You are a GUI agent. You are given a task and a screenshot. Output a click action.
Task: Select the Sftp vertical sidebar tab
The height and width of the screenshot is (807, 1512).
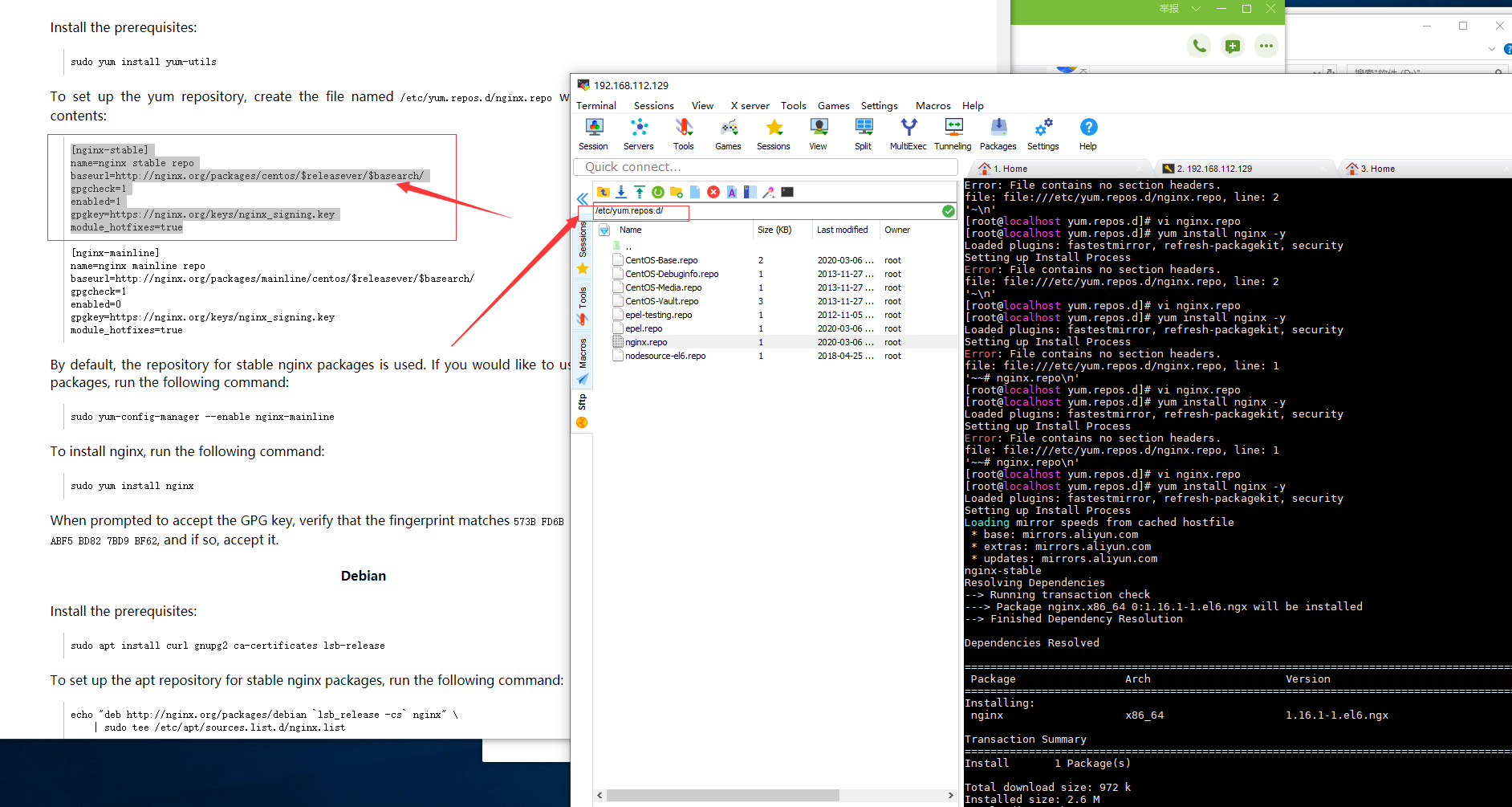(x=583, y=411)
